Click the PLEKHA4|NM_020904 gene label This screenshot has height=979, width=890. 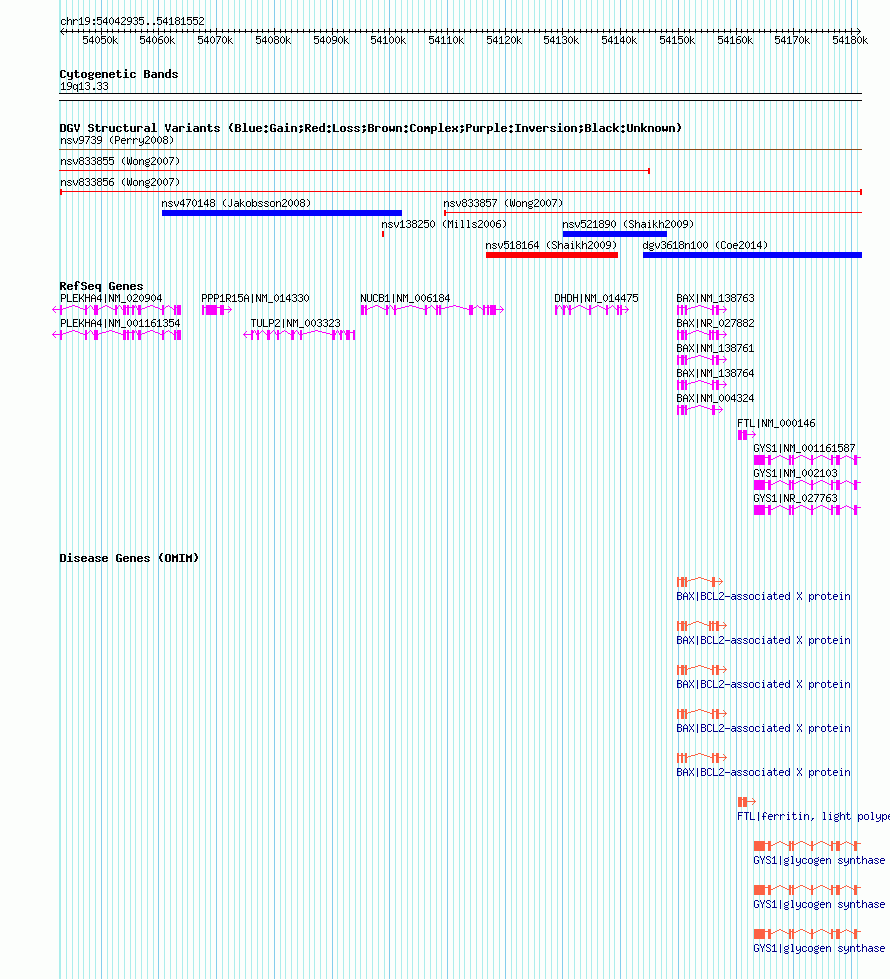(111, 298)
